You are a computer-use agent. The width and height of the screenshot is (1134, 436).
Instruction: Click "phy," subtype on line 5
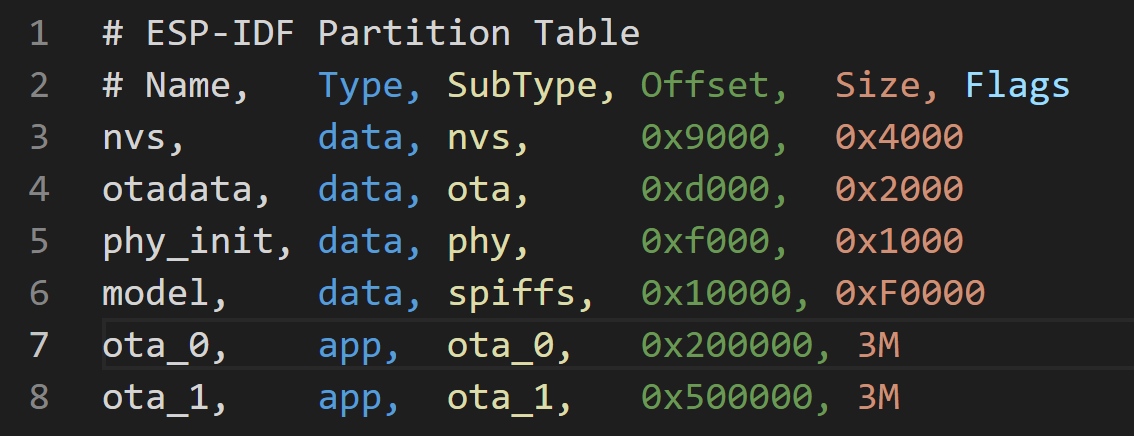(489, 241)
